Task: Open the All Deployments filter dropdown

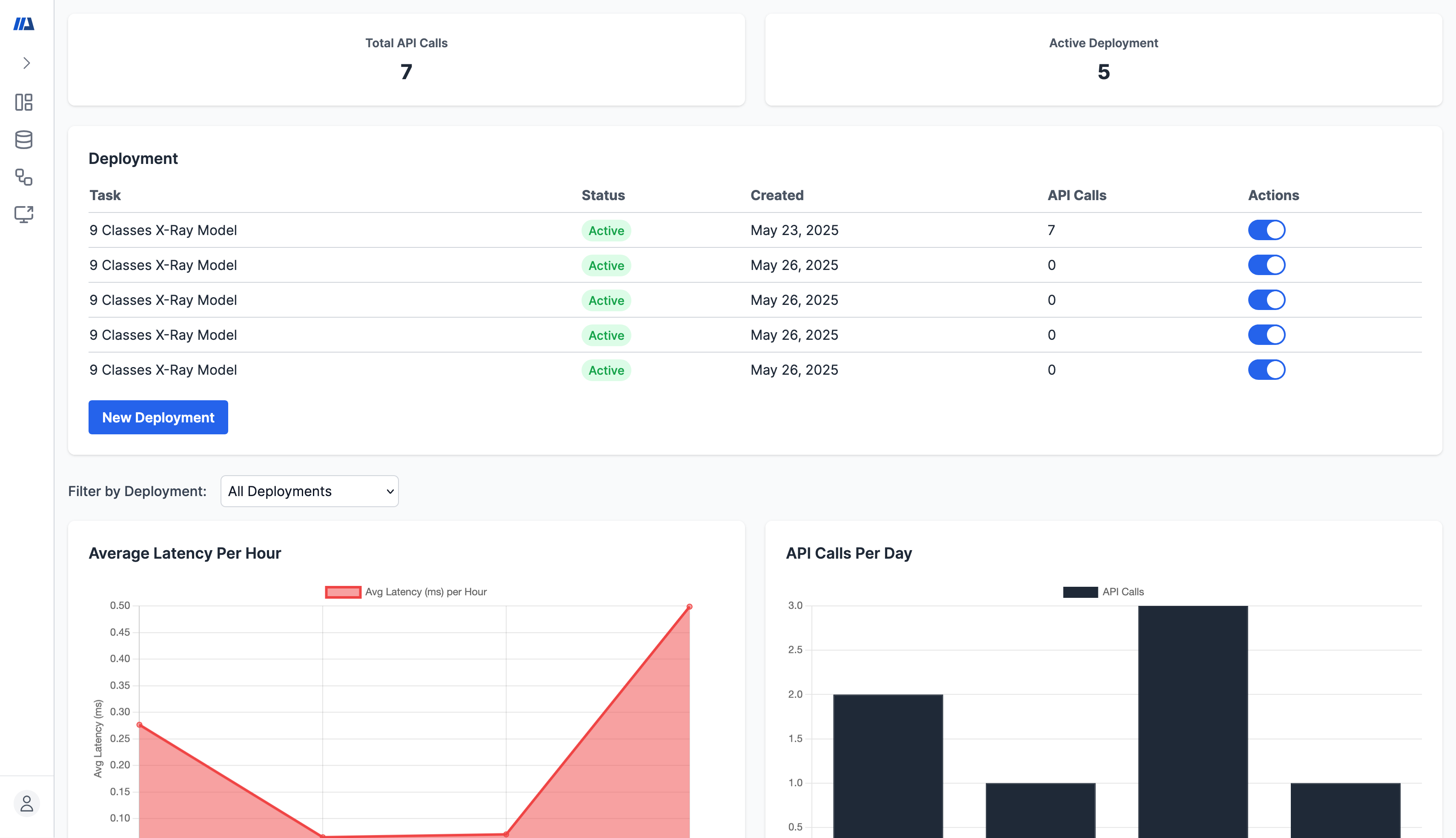Action: point(309,491)
